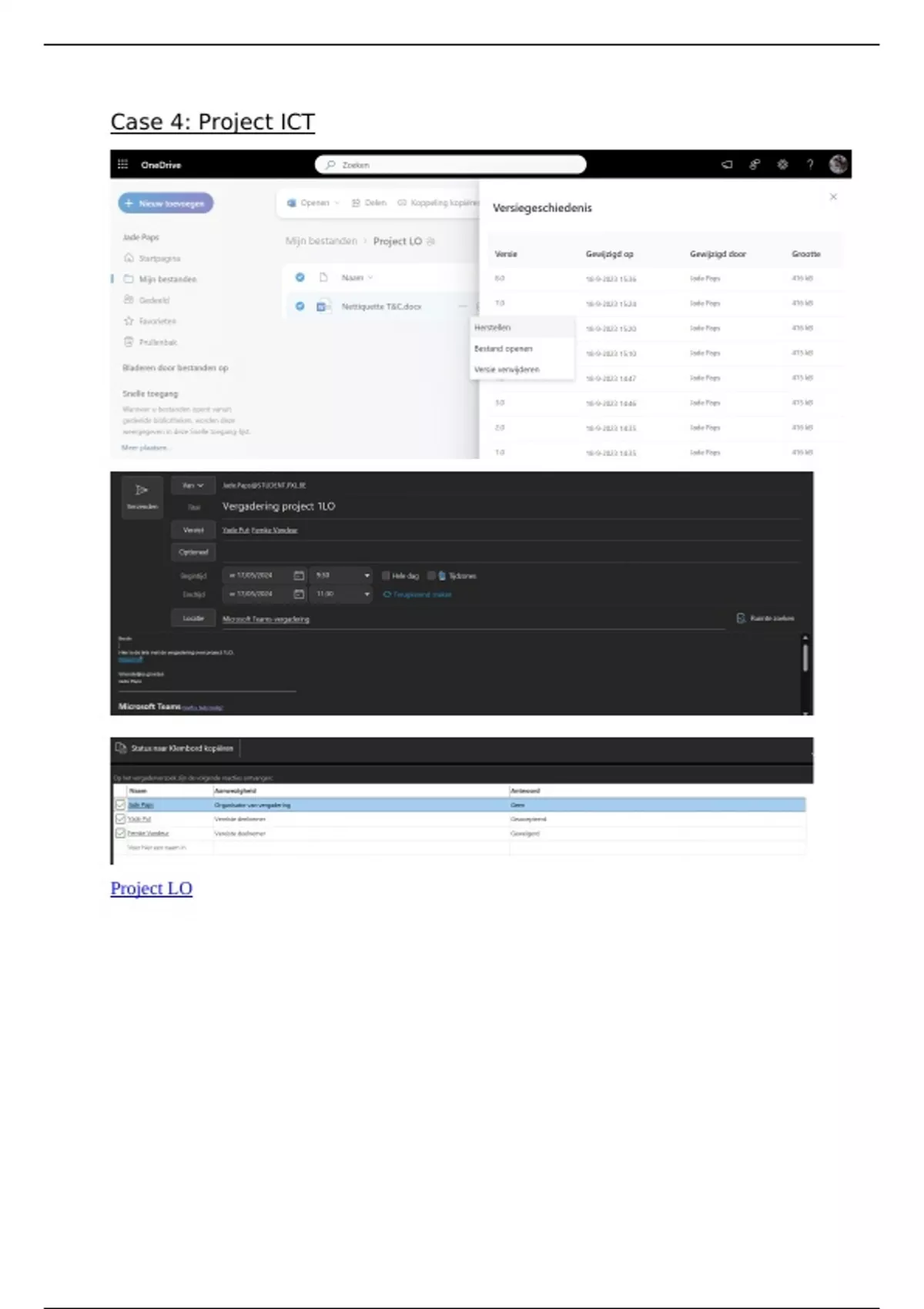Screen dimensions: 924x1309
Task: Click the settings gear in OneDrive header
Action: 782,165
